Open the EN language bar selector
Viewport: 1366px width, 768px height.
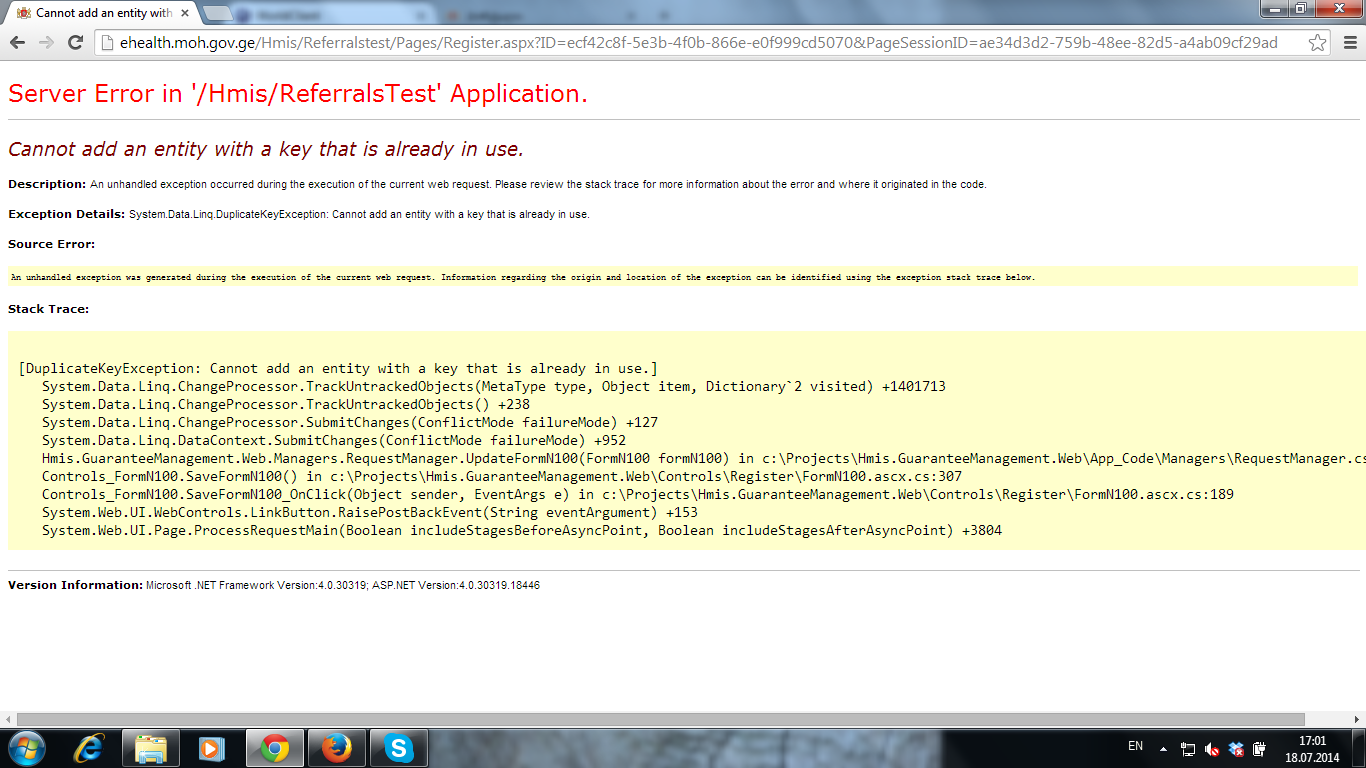[1135, 746]
